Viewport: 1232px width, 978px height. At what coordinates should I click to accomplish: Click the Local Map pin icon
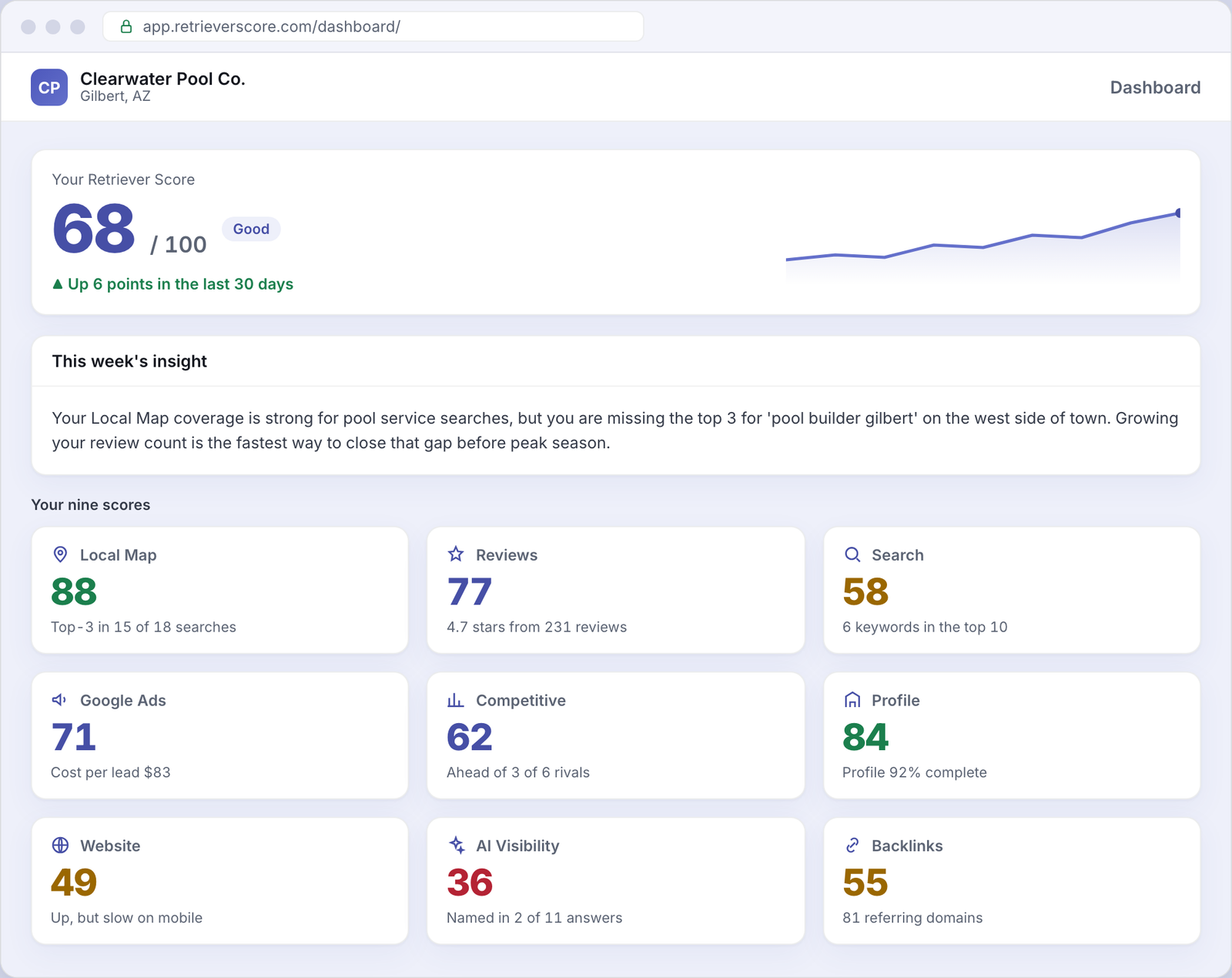60,554
